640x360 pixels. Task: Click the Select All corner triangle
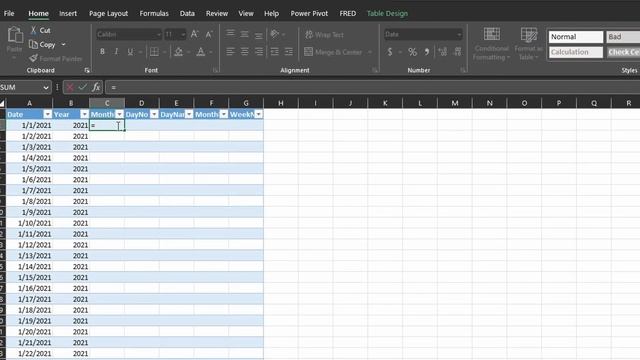(x=2, y=103)
